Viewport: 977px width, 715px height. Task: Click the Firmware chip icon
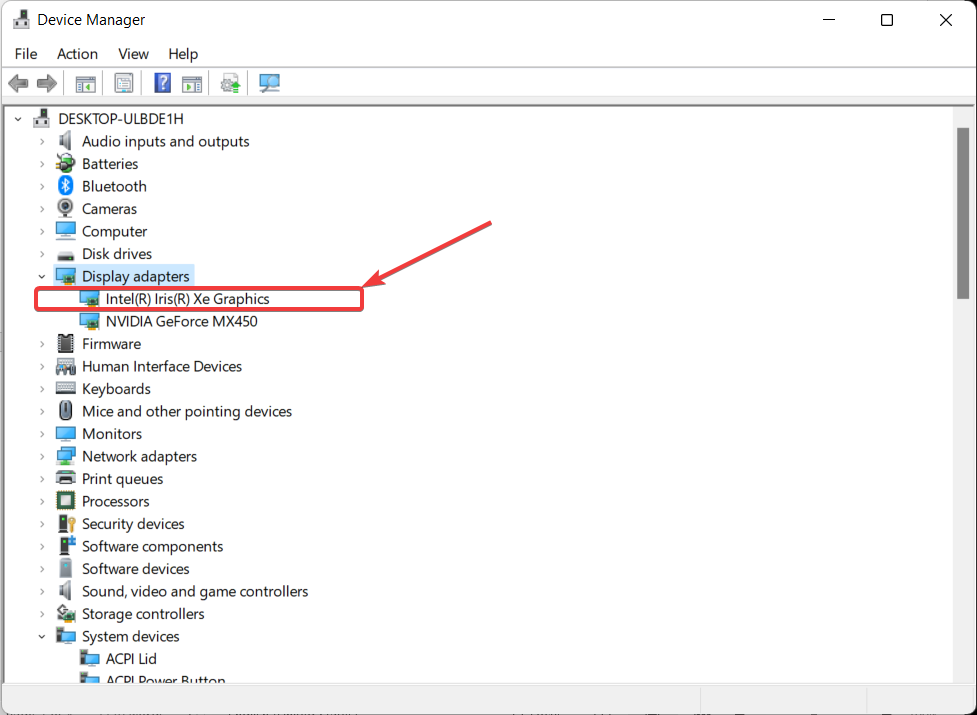(65, 343)
